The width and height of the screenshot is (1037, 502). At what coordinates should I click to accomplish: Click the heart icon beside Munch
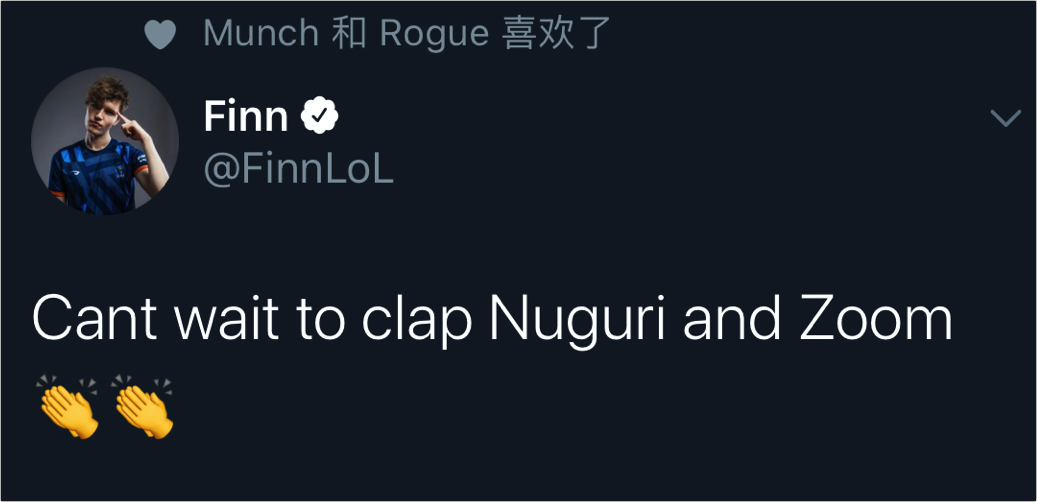(x=160, y=35)
